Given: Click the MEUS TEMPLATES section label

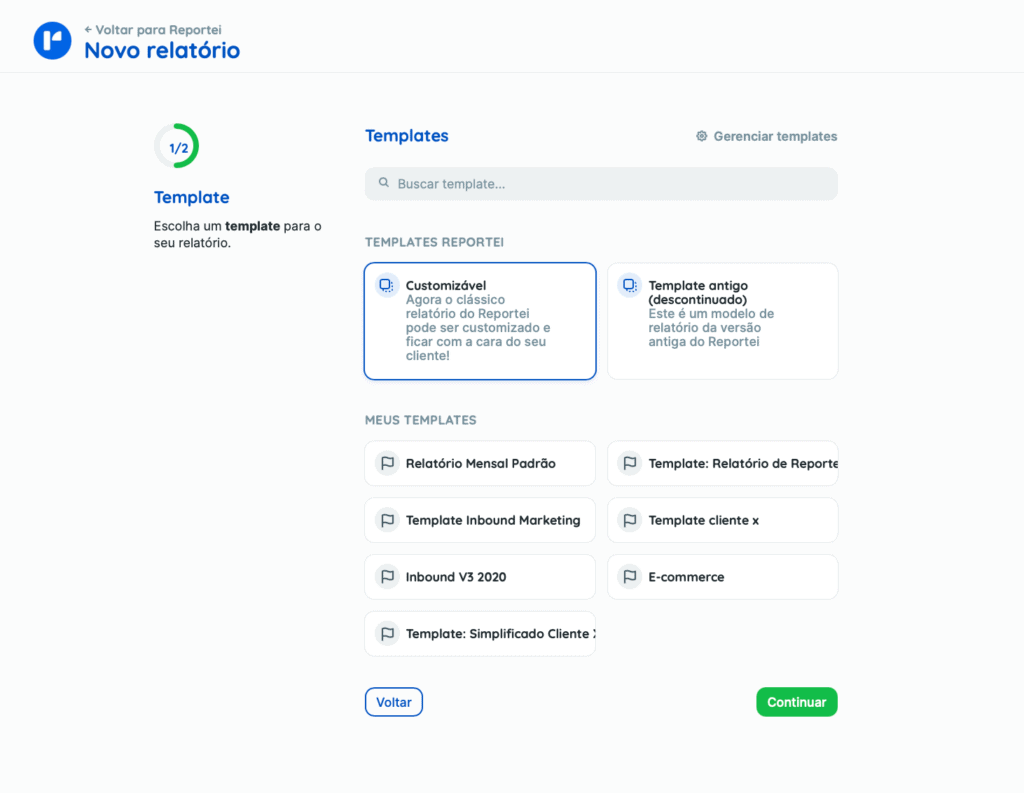Looking at the screenshot, I should 421,420.
